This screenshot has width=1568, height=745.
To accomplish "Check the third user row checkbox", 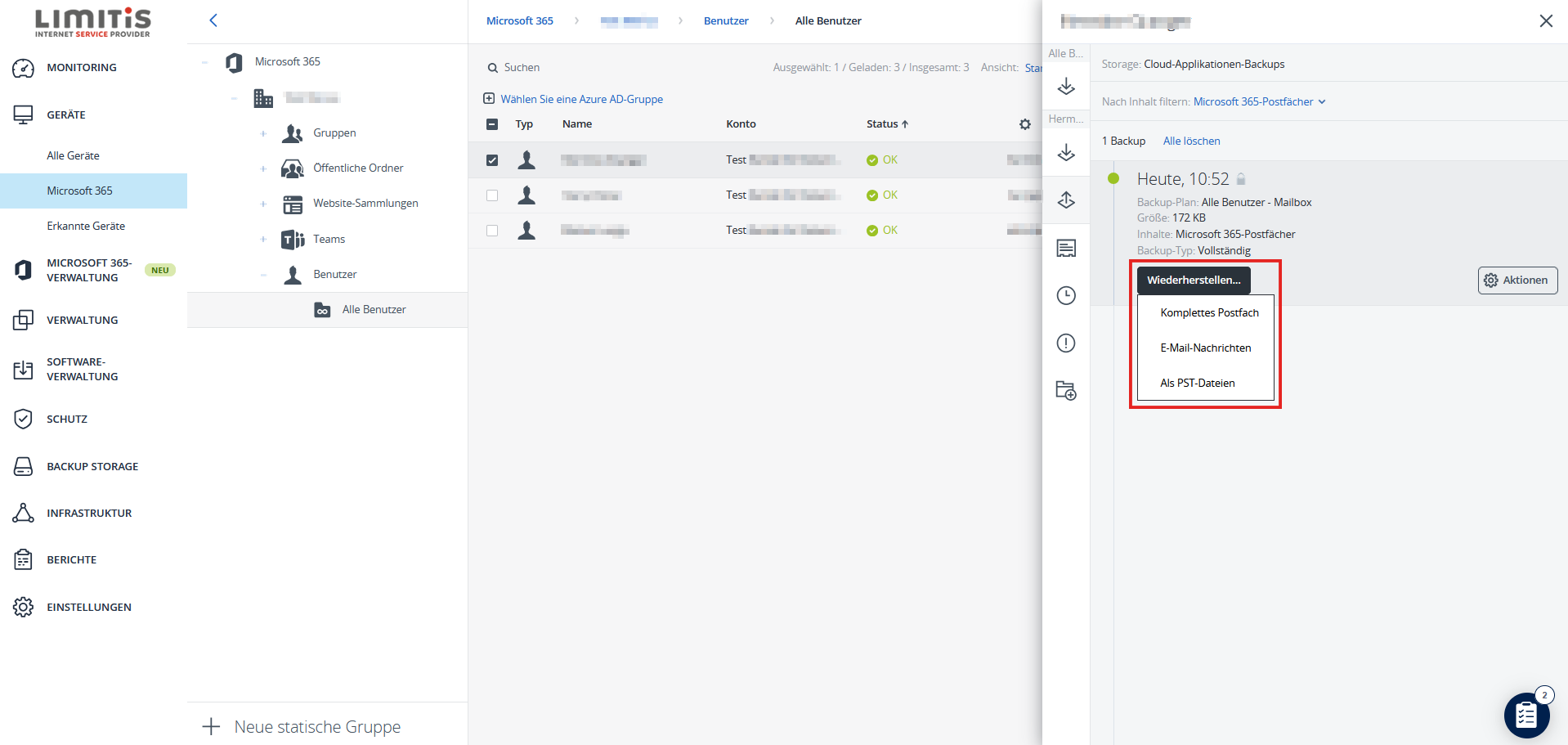I will point(492,231).
